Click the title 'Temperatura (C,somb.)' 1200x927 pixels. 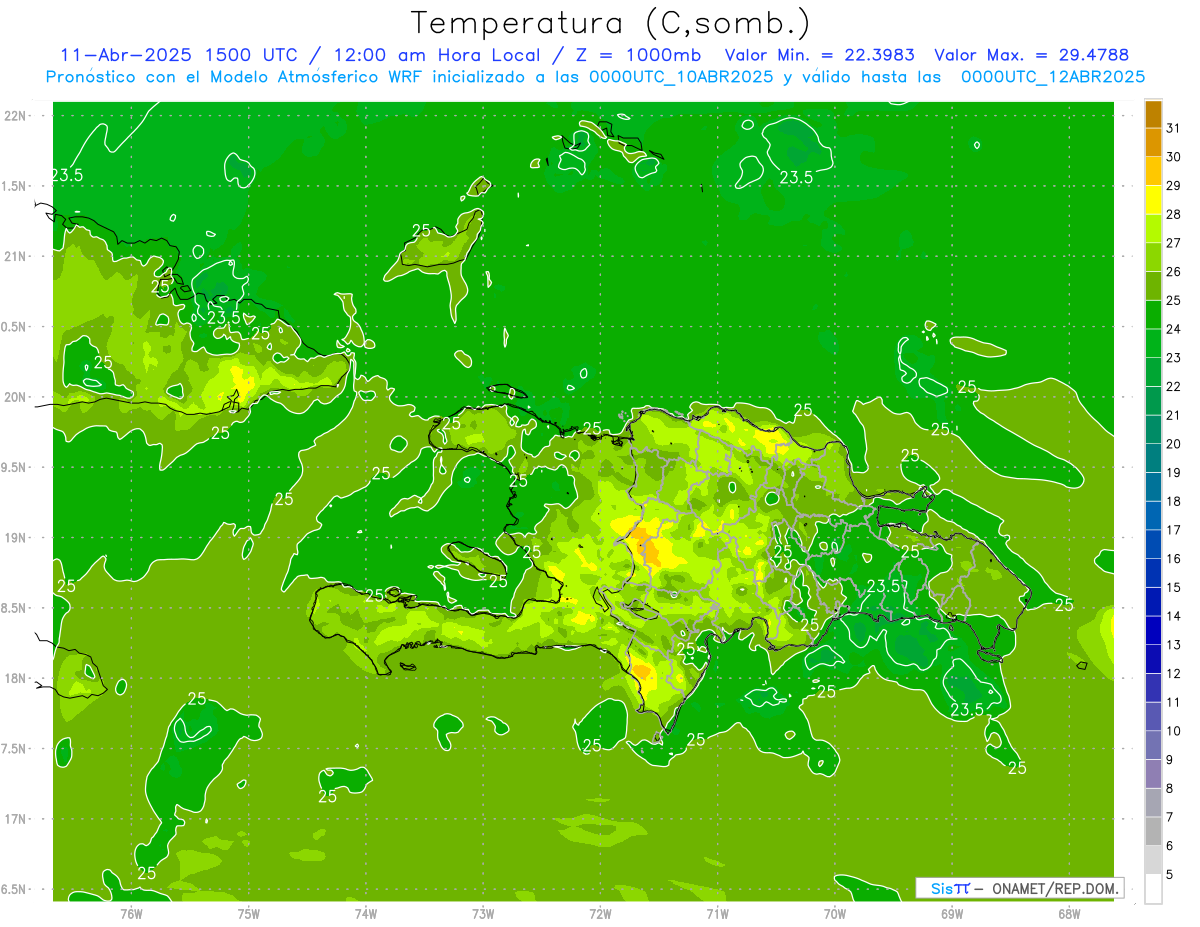(611, 23)
